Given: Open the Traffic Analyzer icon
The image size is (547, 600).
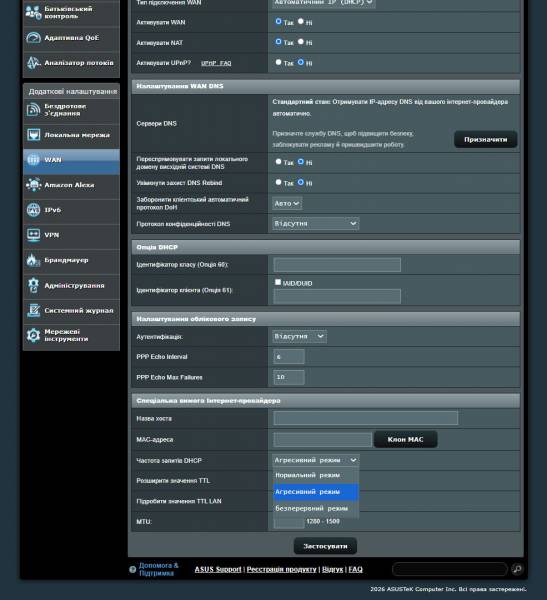Looking at the screenshot, I should pyautogui.click(x=33, y=63).
